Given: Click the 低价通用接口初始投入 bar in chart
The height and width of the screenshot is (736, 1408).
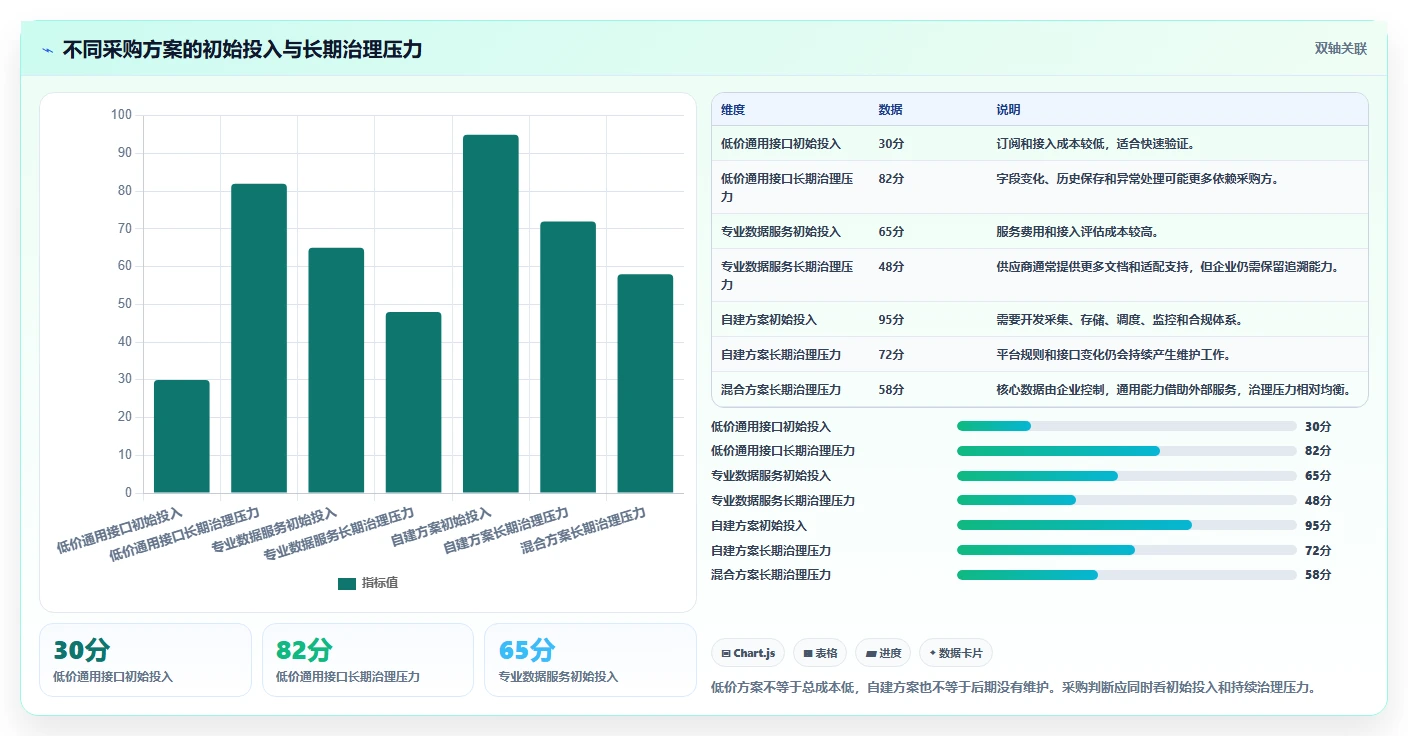Looking at the screenshot, I should pyautogui.click(x=182, y=436).
